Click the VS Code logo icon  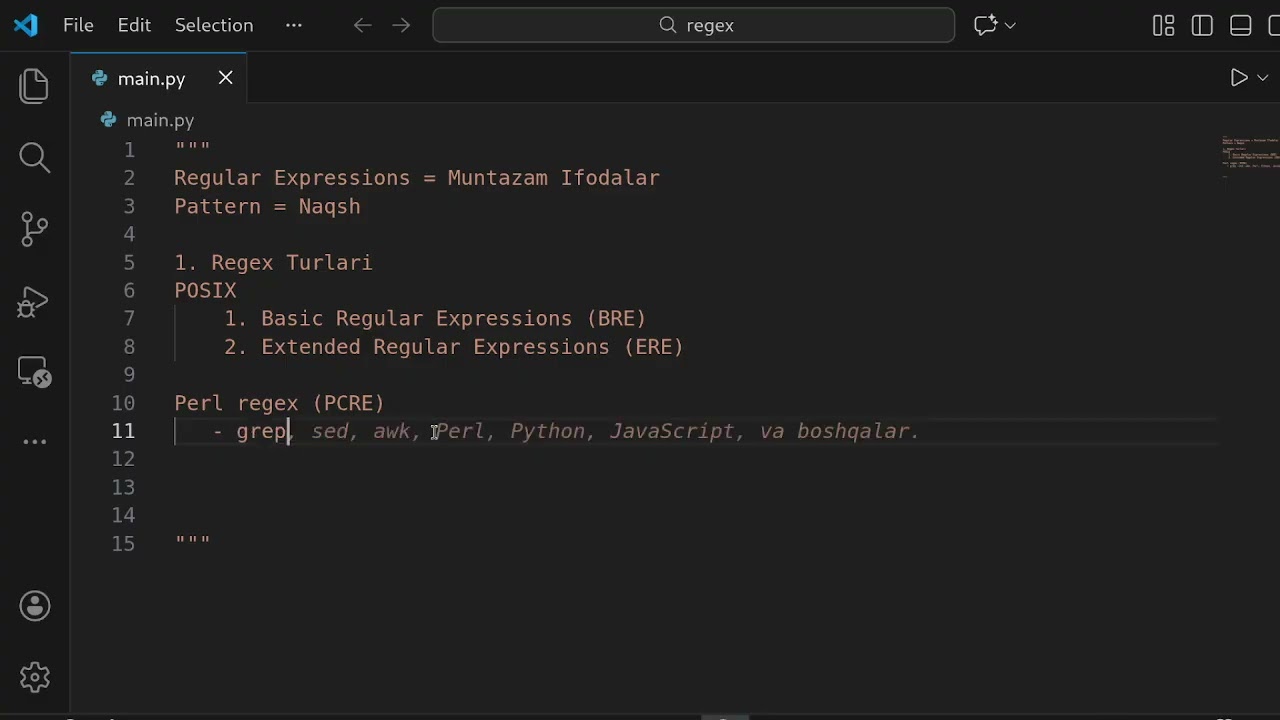26,25
